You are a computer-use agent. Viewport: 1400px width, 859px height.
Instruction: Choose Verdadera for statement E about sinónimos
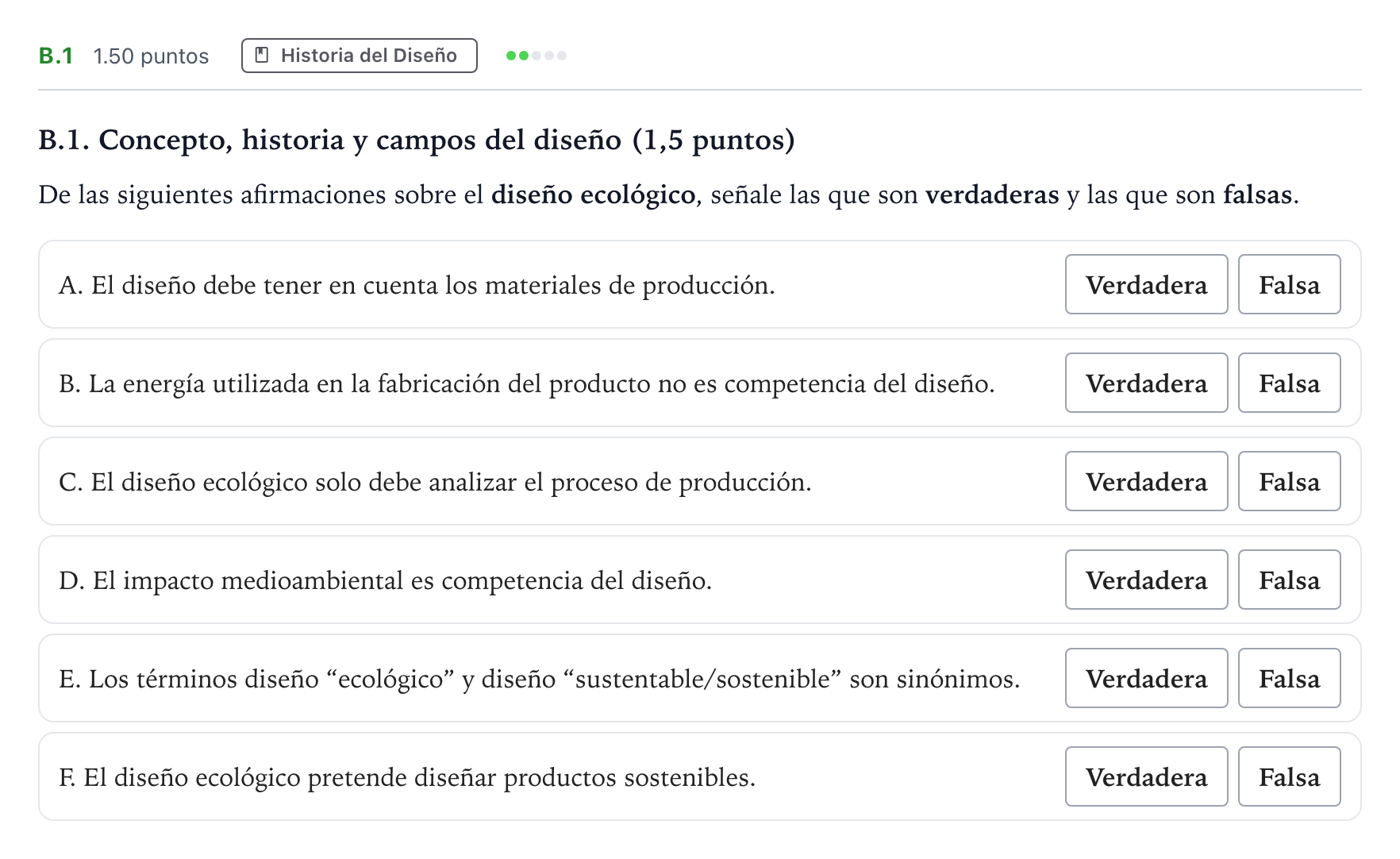[x=1146, y=678]
